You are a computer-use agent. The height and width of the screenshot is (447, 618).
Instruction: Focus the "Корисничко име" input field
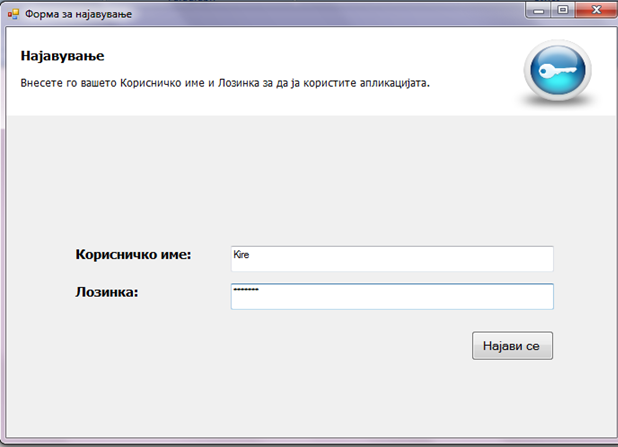coord(391,258)
